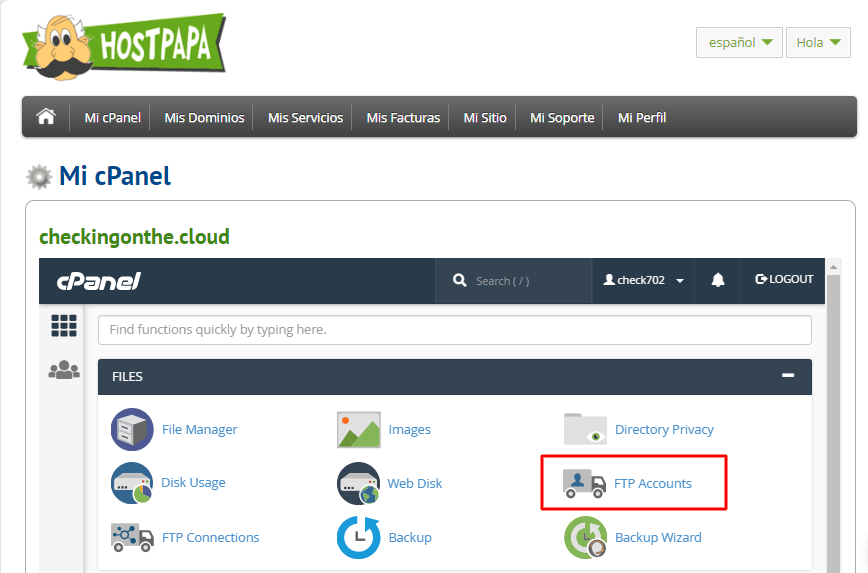868x573 pixels.
Task: Click the grid home icon in cPanel sidebar
Action: pyautogui.click(x=64, y=326)
